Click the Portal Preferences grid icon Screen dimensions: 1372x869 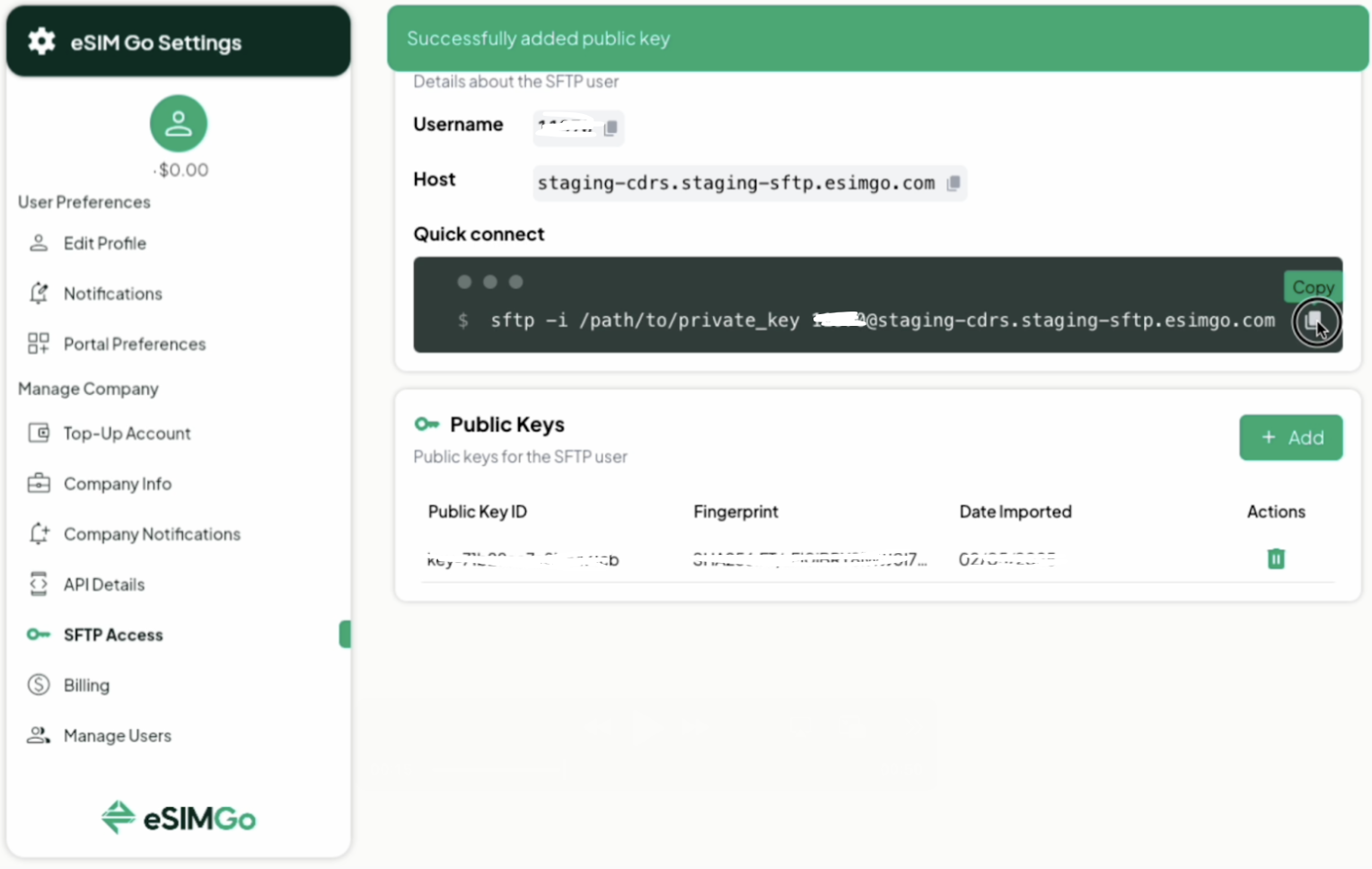[x=39, y=344]
